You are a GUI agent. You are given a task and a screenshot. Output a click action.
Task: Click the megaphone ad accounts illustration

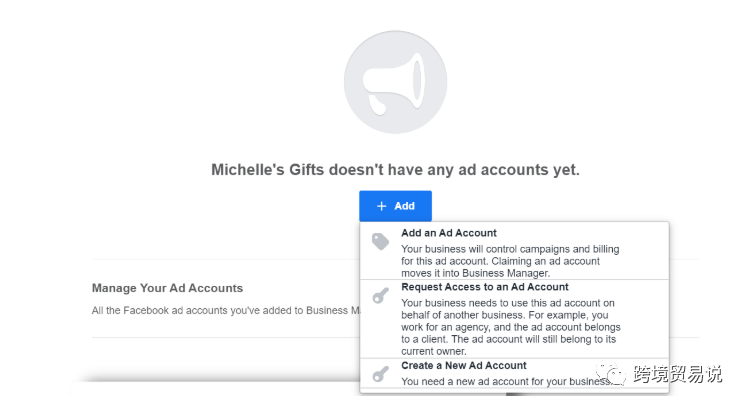395,82
